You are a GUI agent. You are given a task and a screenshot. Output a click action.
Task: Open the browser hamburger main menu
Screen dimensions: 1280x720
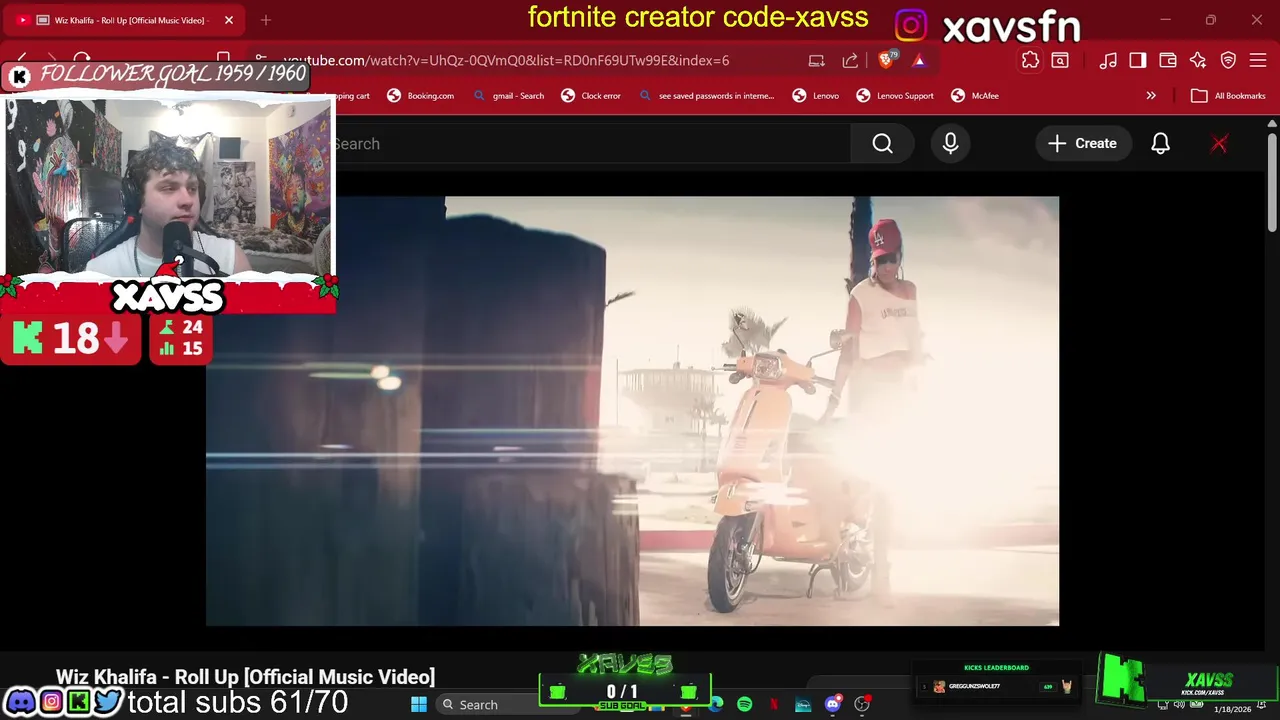[x=1258, y=61]
